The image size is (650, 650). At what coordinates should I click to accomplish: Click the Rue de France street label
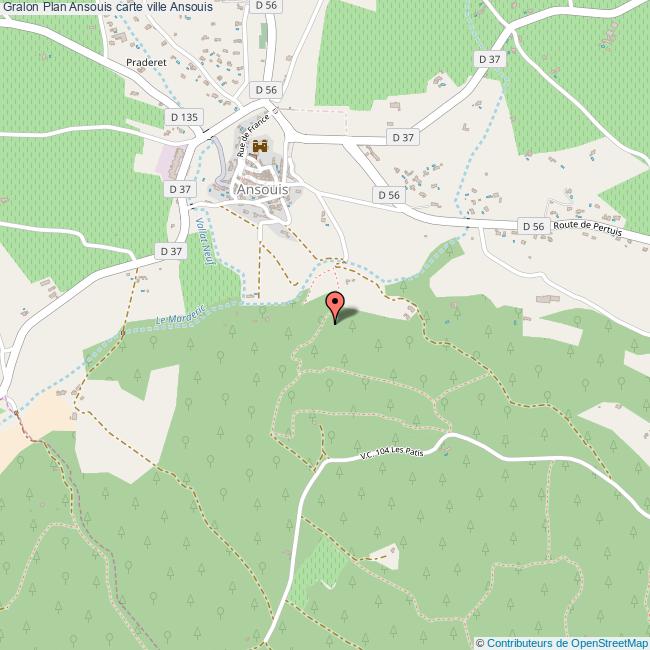pos(253,136)
